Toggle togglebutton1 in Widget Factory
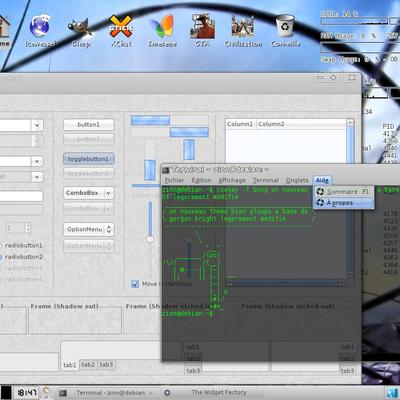 (x=89, y=159)
